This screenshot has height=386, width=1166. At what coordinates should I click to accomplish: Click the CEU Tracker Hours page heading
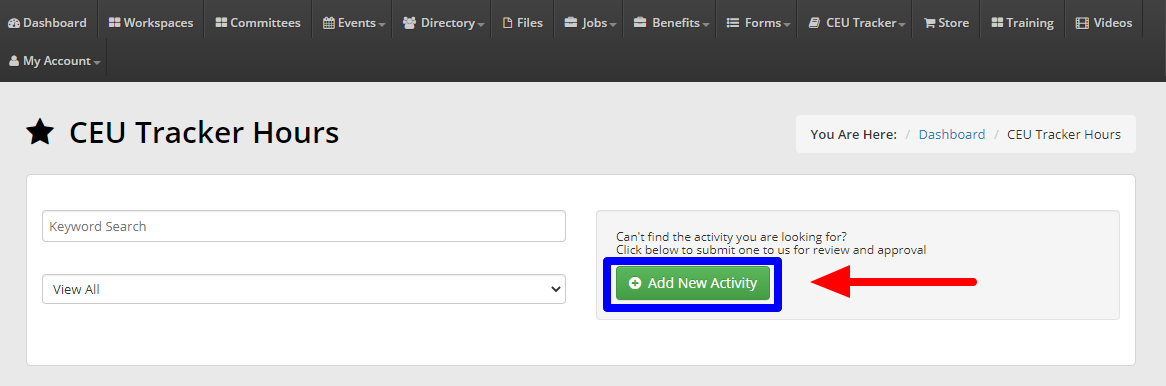(x=204, y=133)
